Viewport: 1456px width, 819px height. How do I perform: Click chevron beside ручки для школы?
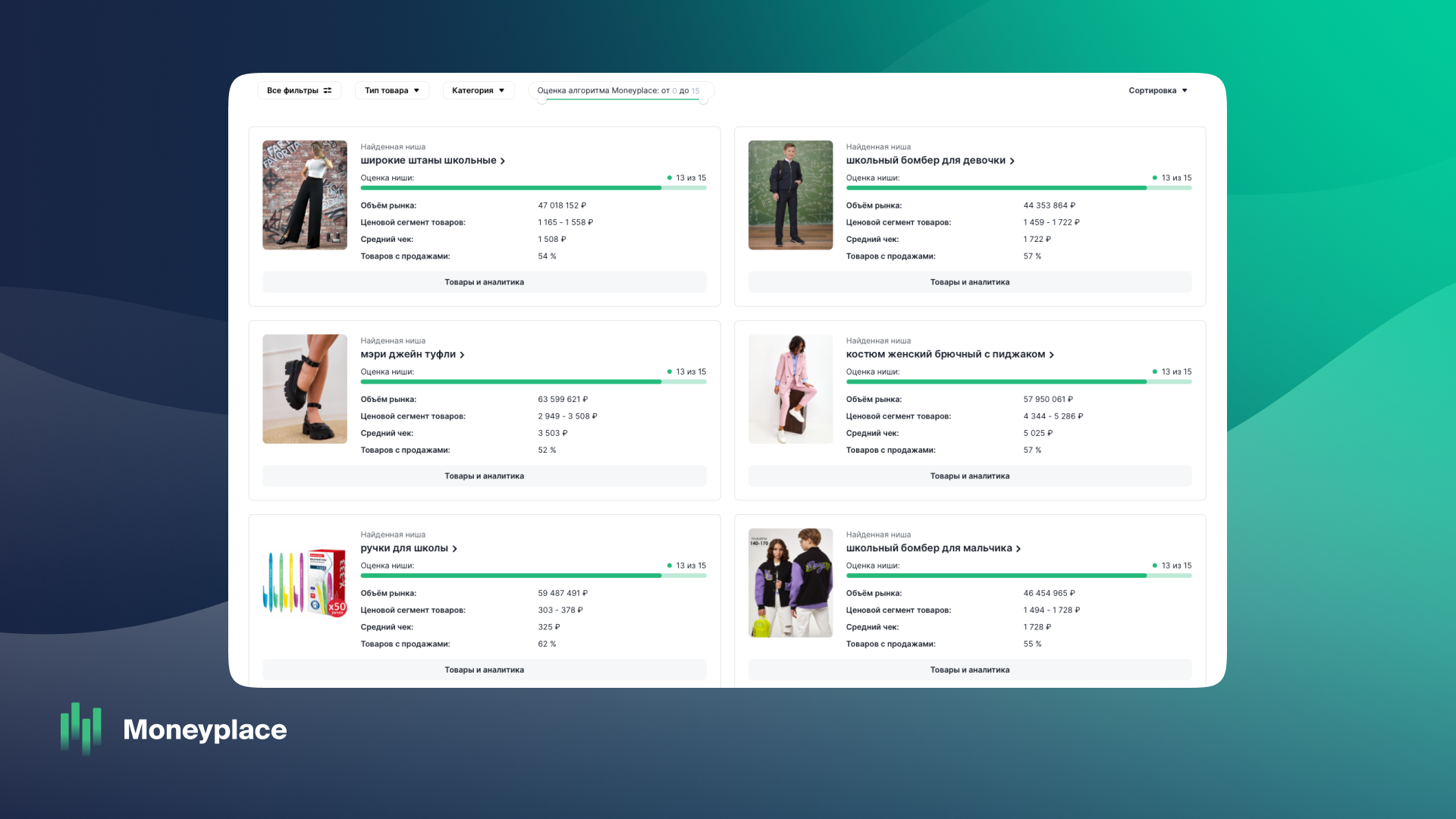point(455,549)
